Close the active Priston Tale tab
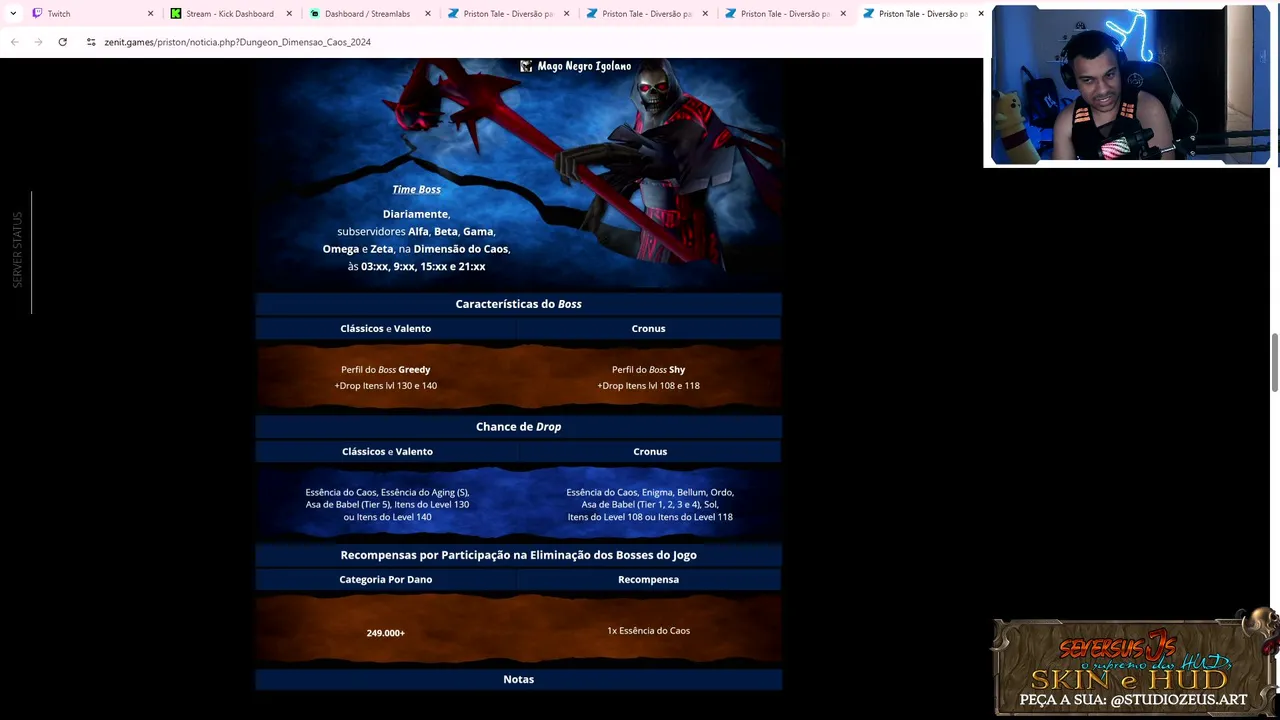Screen dimensions: 1280x720 click(980, 14)
